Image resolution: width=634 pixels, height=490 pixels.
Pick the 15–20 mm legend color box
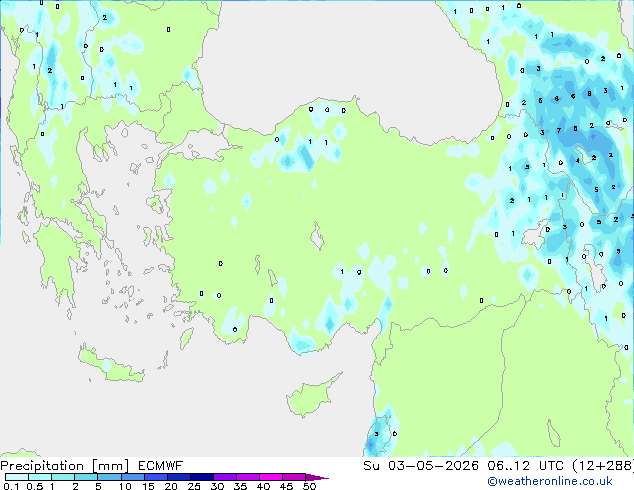point(155,477)
